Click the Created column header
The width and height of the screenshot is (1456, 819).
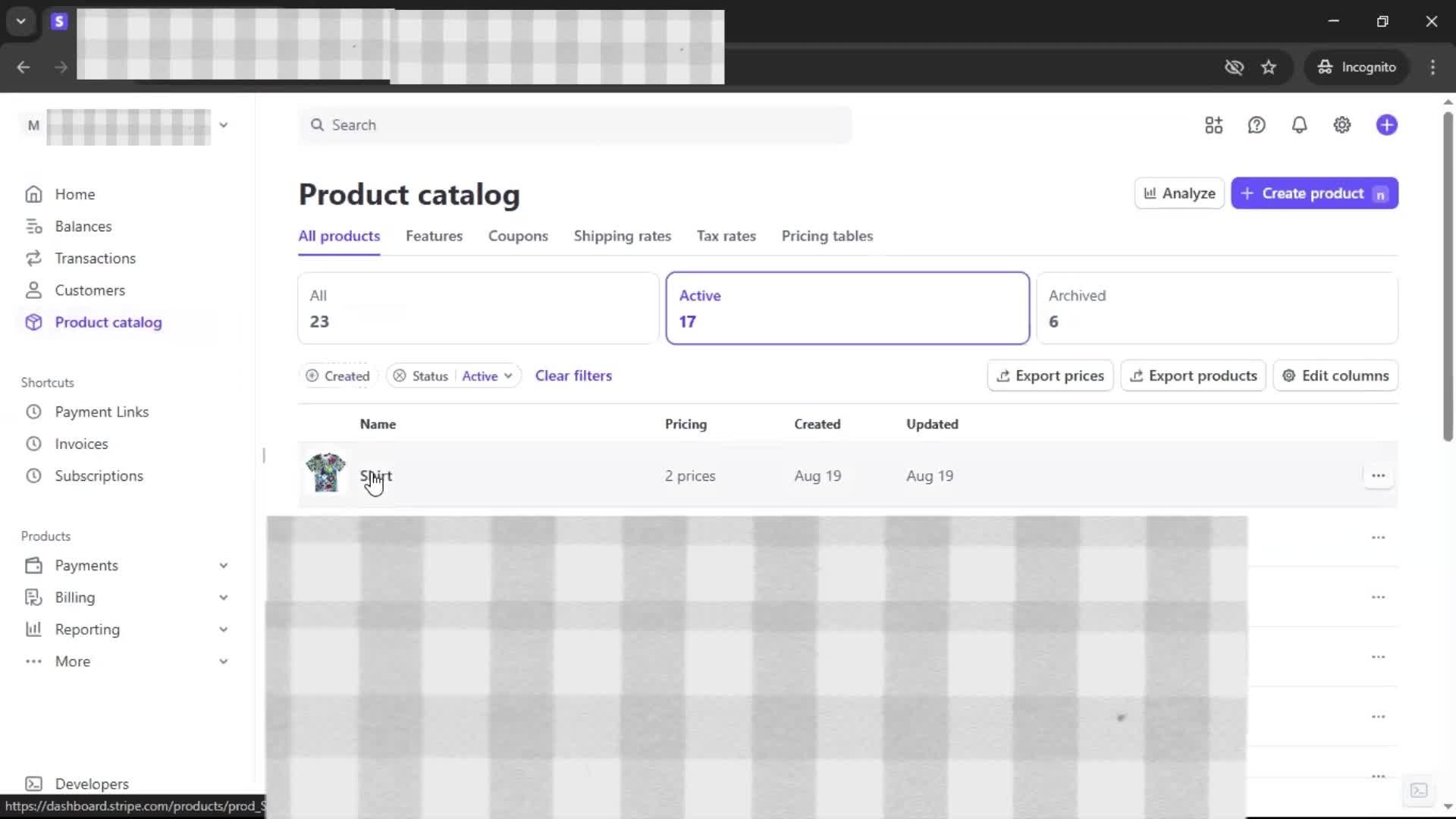click(x=817, y=424)
